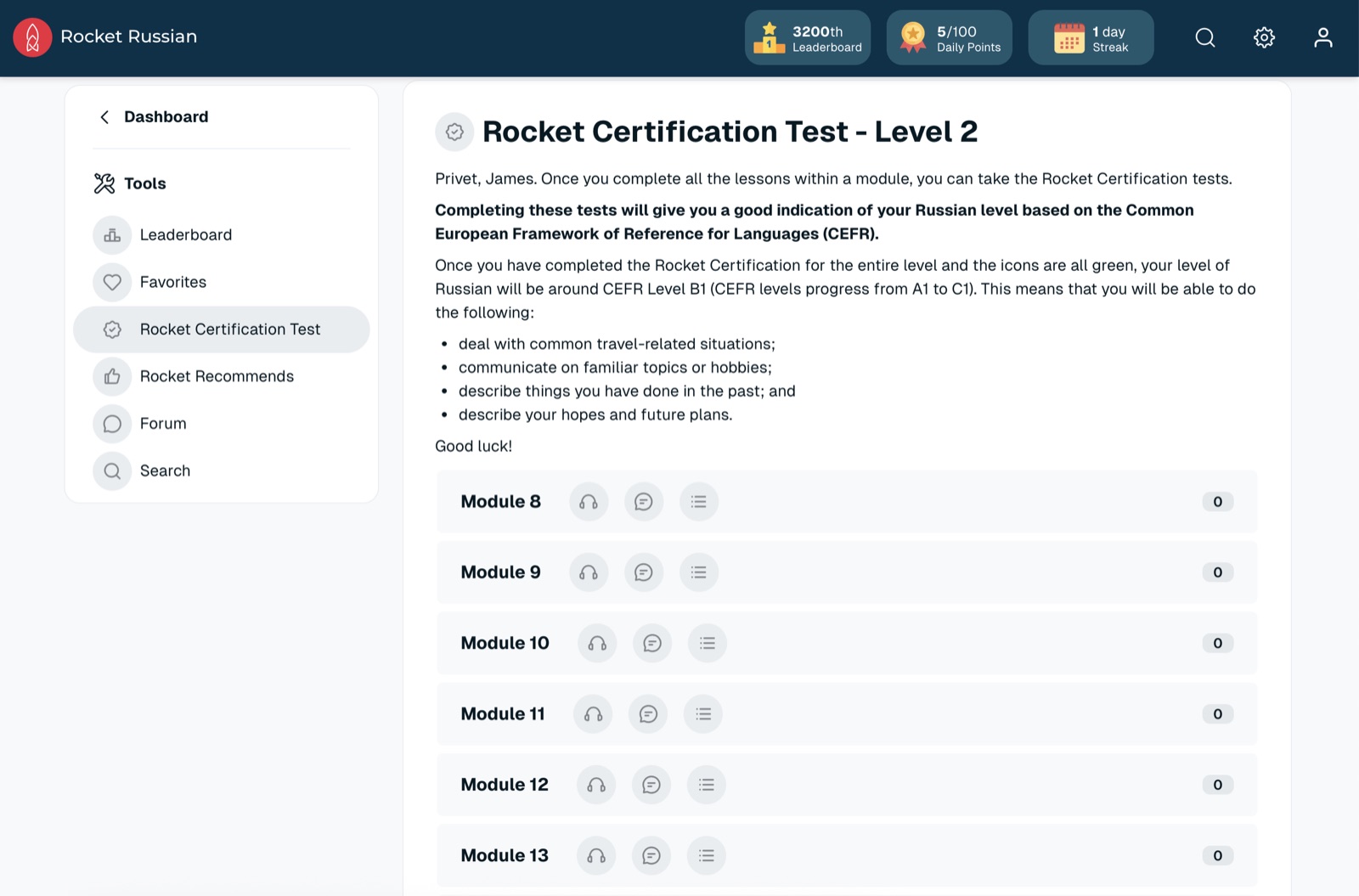Open the user profile icon
The width and height of the screenshot is (1359, 896).
click(1323, 37)
